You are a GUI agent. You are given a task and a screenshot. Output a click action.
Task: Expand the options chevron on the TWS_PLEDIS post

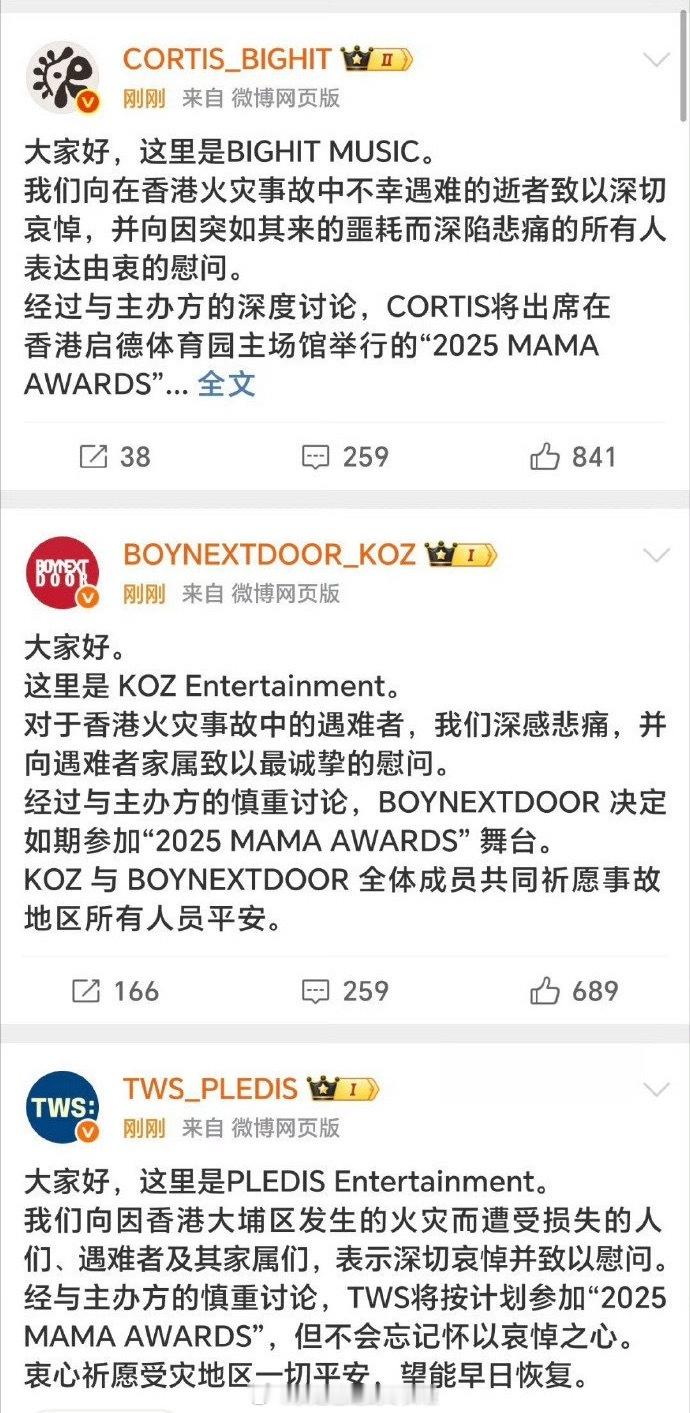tap(656, 1089)
